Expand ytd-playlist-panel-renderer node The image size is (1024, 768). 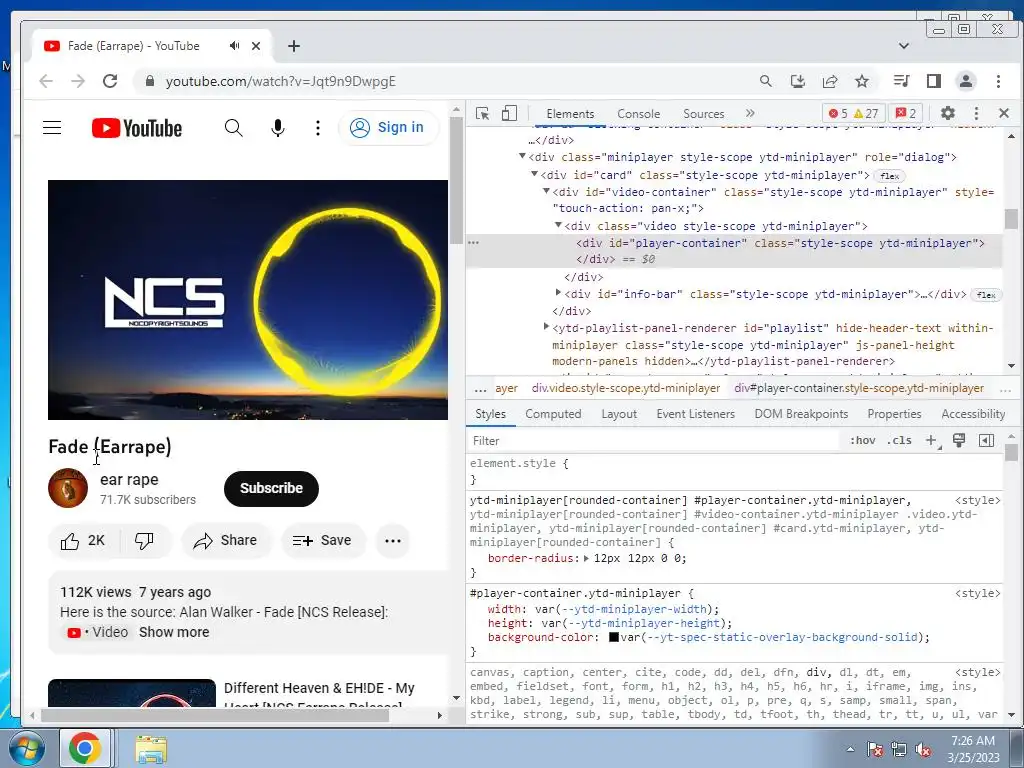[547, 327]
